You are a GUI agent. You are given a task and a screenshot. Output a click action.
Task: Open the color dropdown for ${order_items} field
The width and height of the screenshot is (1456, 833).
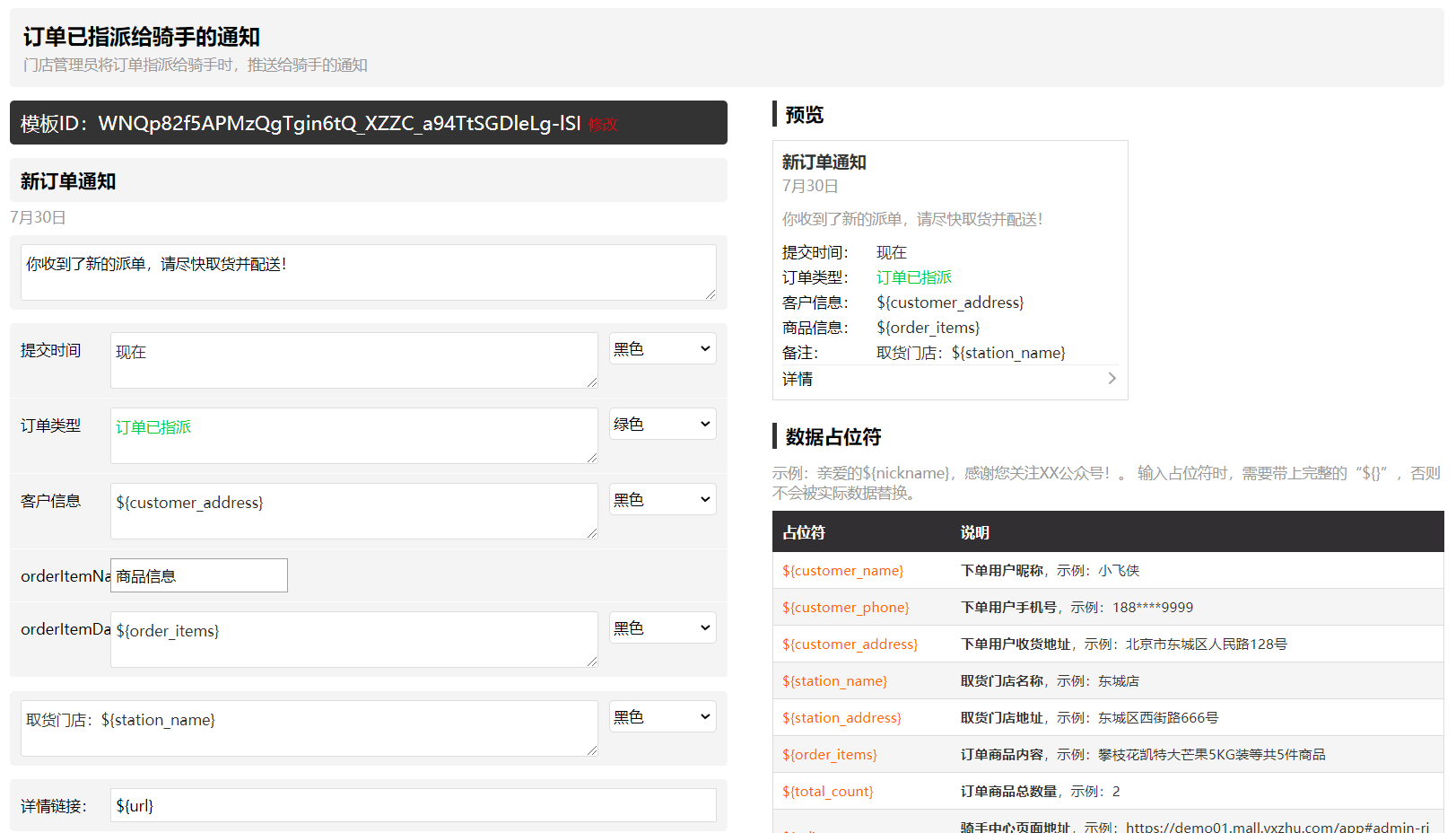[662, 628]
